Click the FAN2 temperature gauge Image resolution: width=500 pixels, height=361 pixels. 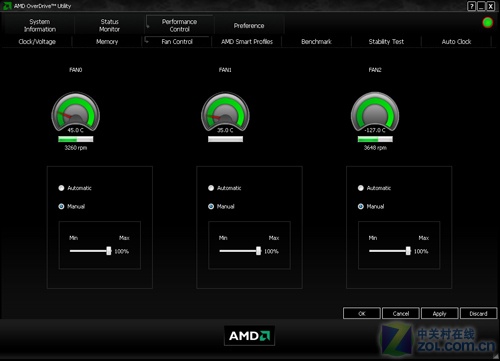(x=375, y=112)
